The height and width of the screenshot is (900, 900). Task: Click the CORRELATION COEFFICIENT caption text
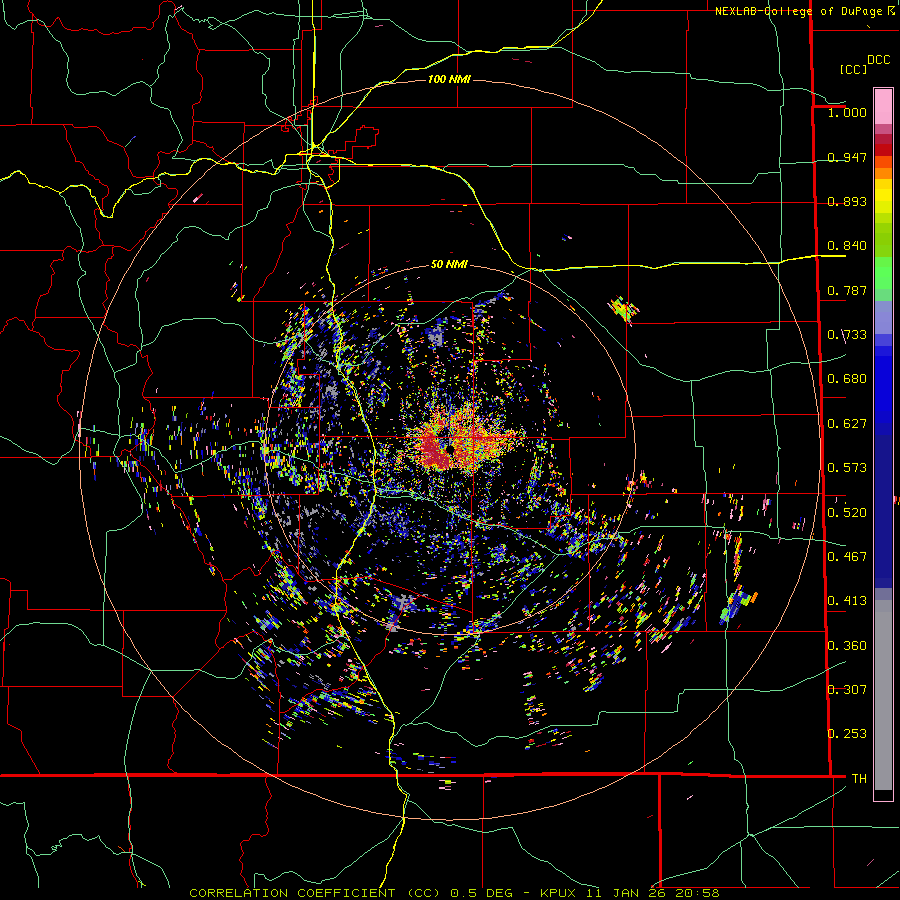(x=292, y=893)
